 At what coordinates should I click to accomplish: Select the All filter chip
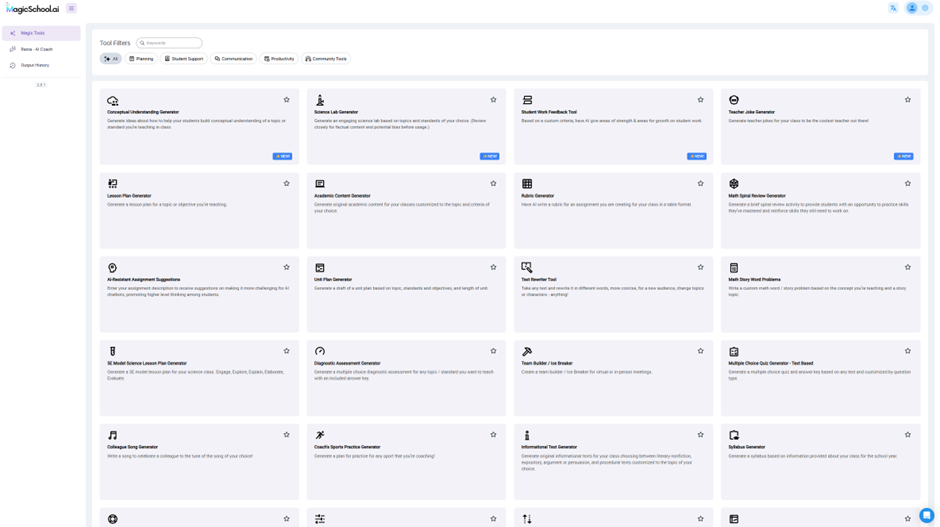coord(111,59)
